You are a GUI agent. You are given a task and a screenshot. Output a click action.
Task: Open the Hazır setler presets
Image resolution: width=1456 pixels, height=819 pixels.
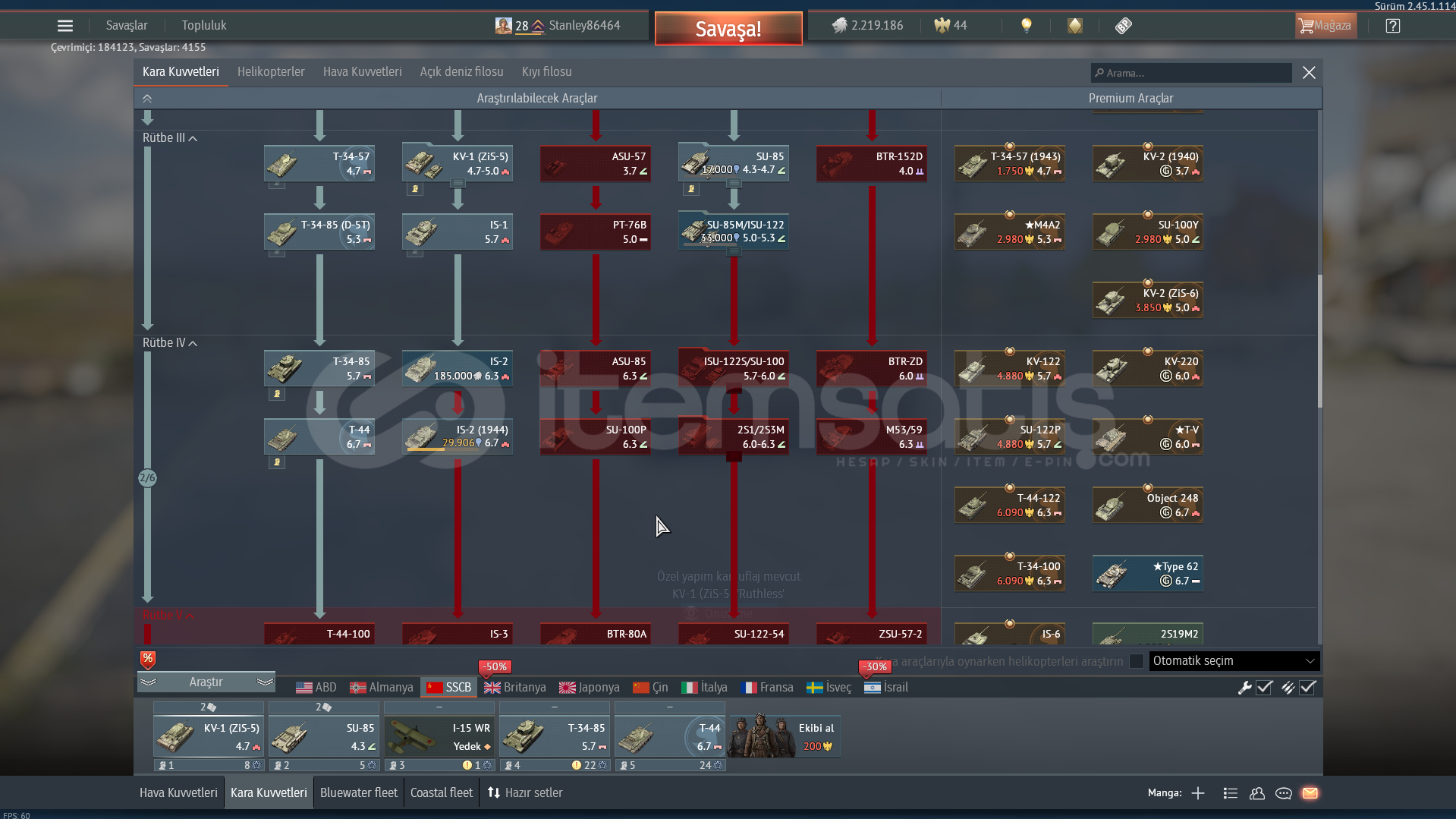[525, 793]
